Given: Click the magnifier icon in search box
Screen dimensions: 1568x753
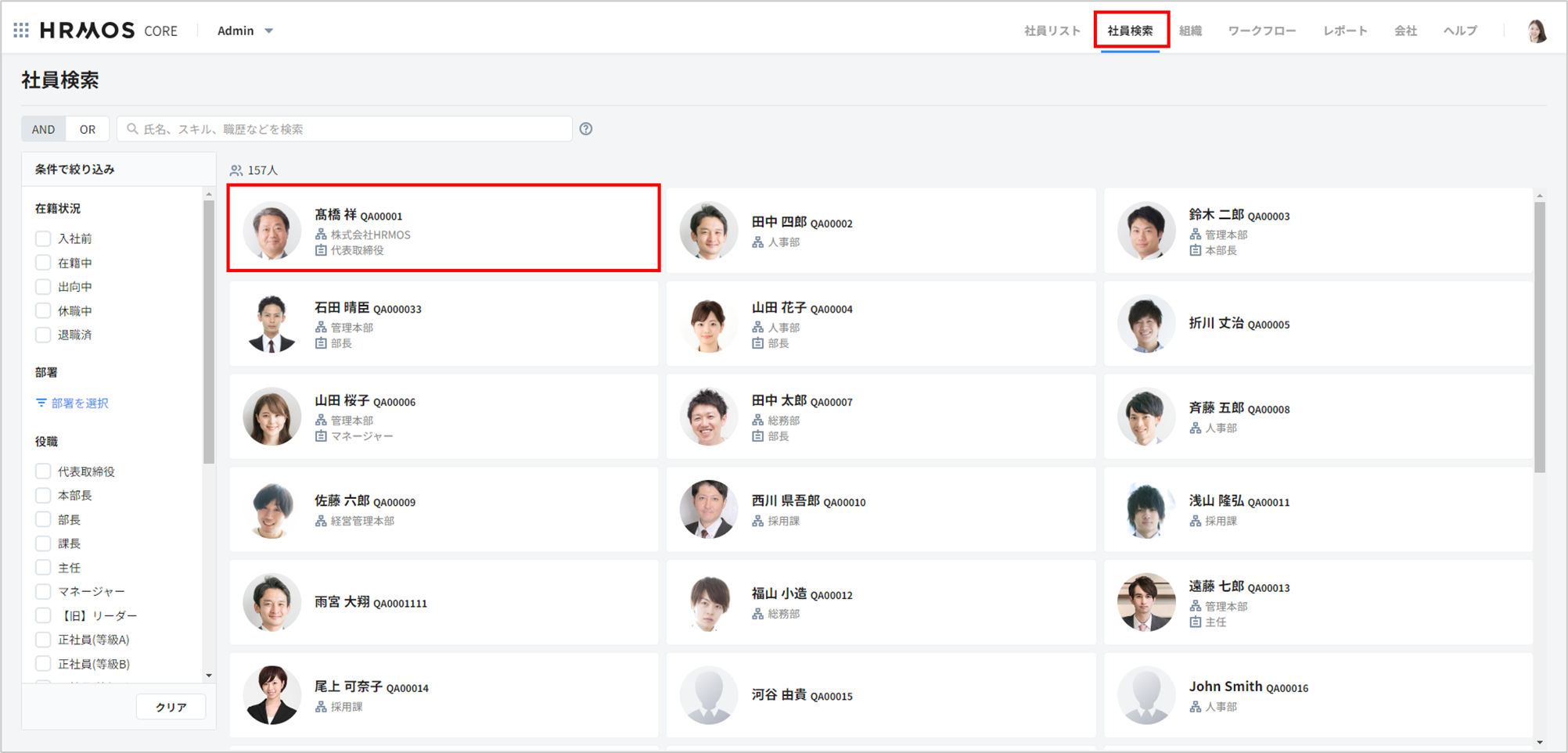Looking at the screenshot, I should [132, 129].
